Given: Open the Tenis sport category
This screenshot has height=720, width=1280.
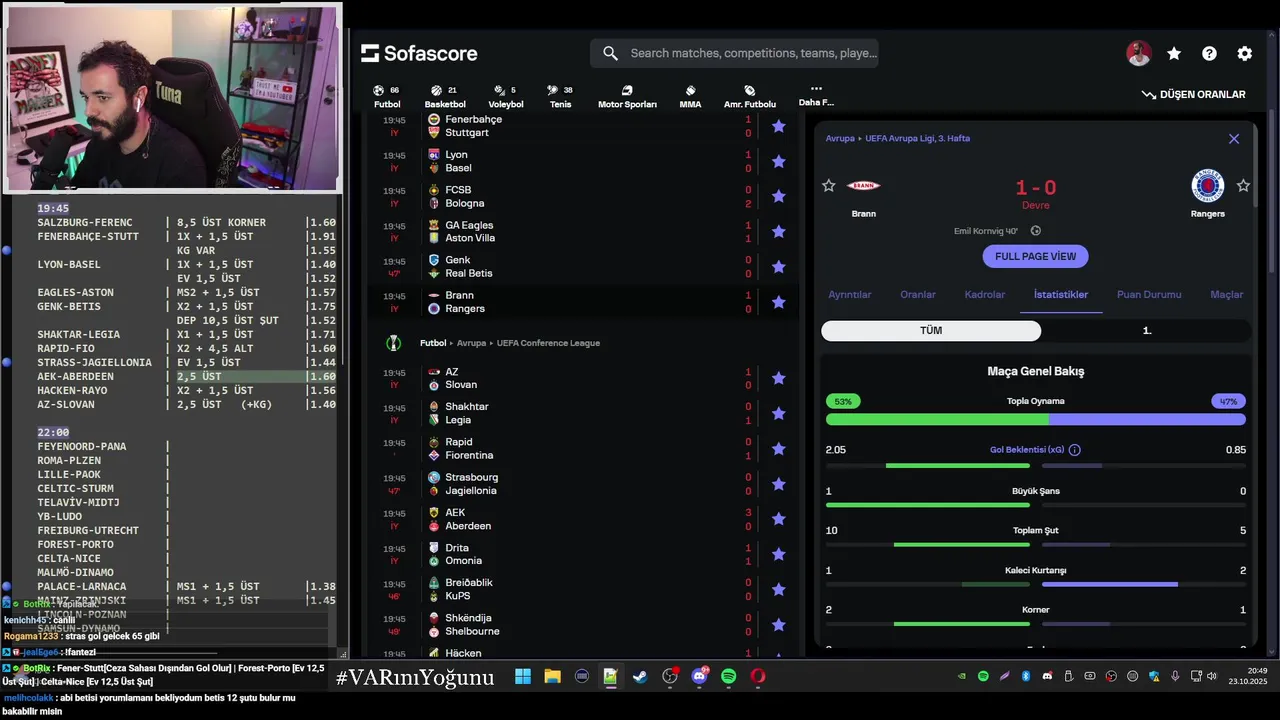Looking at the screenshot, I should pyautogui.click(x=560, y=96).
